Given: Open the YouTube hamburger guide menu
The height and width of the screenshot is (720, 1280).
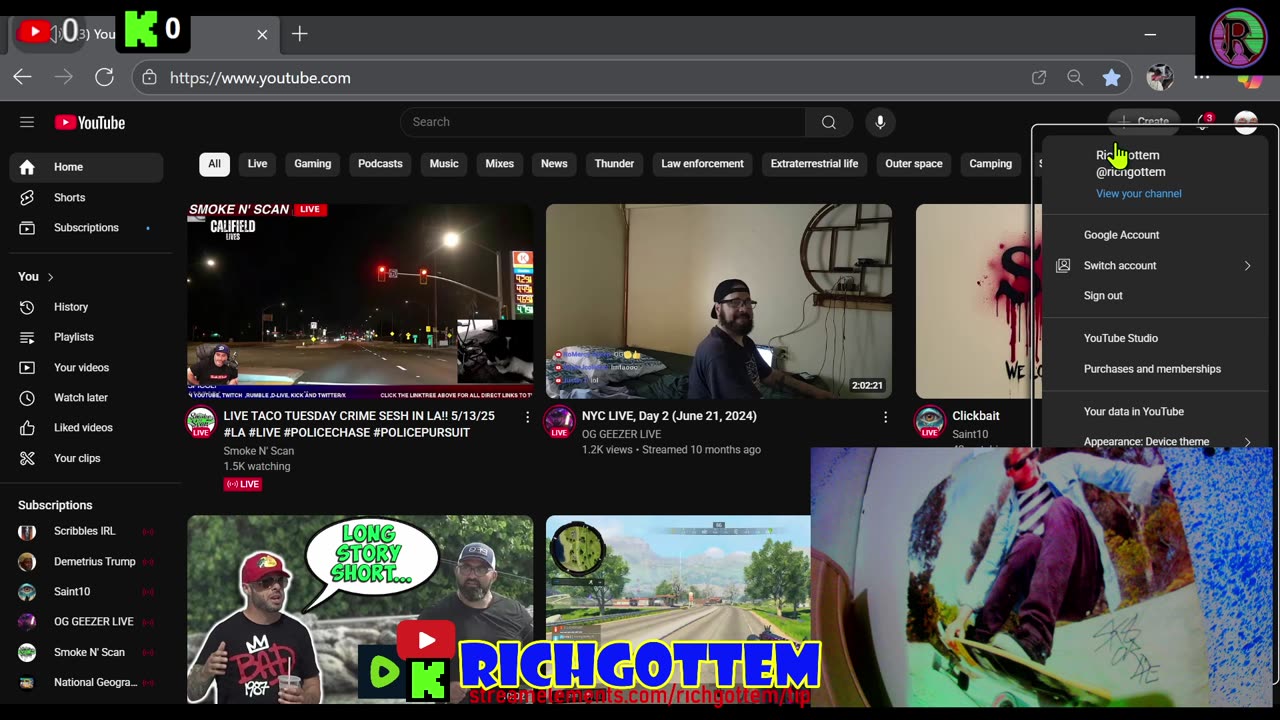Looking at the screenshot, I should [x=27, y=122].
